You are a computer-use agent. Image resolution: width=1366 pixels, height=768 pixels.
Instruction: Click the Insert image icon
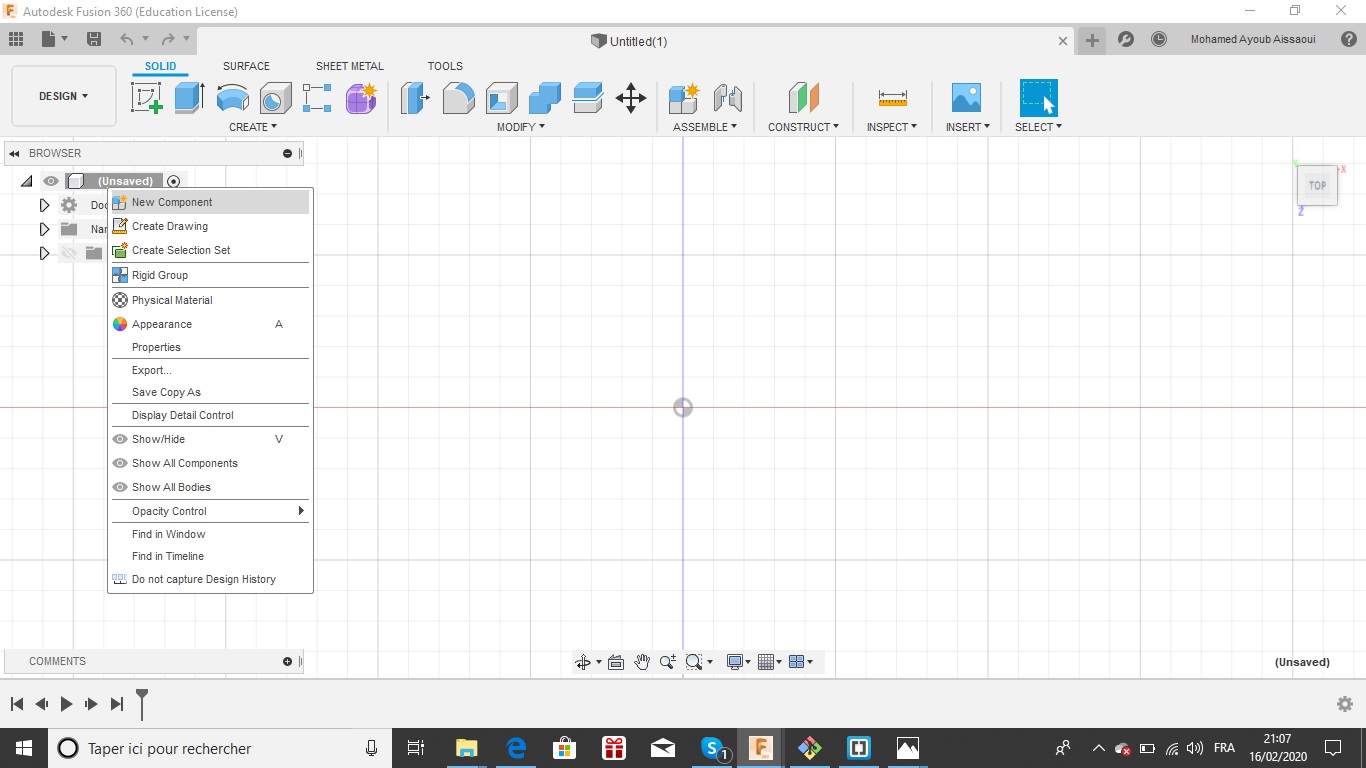tap(966, 98)
